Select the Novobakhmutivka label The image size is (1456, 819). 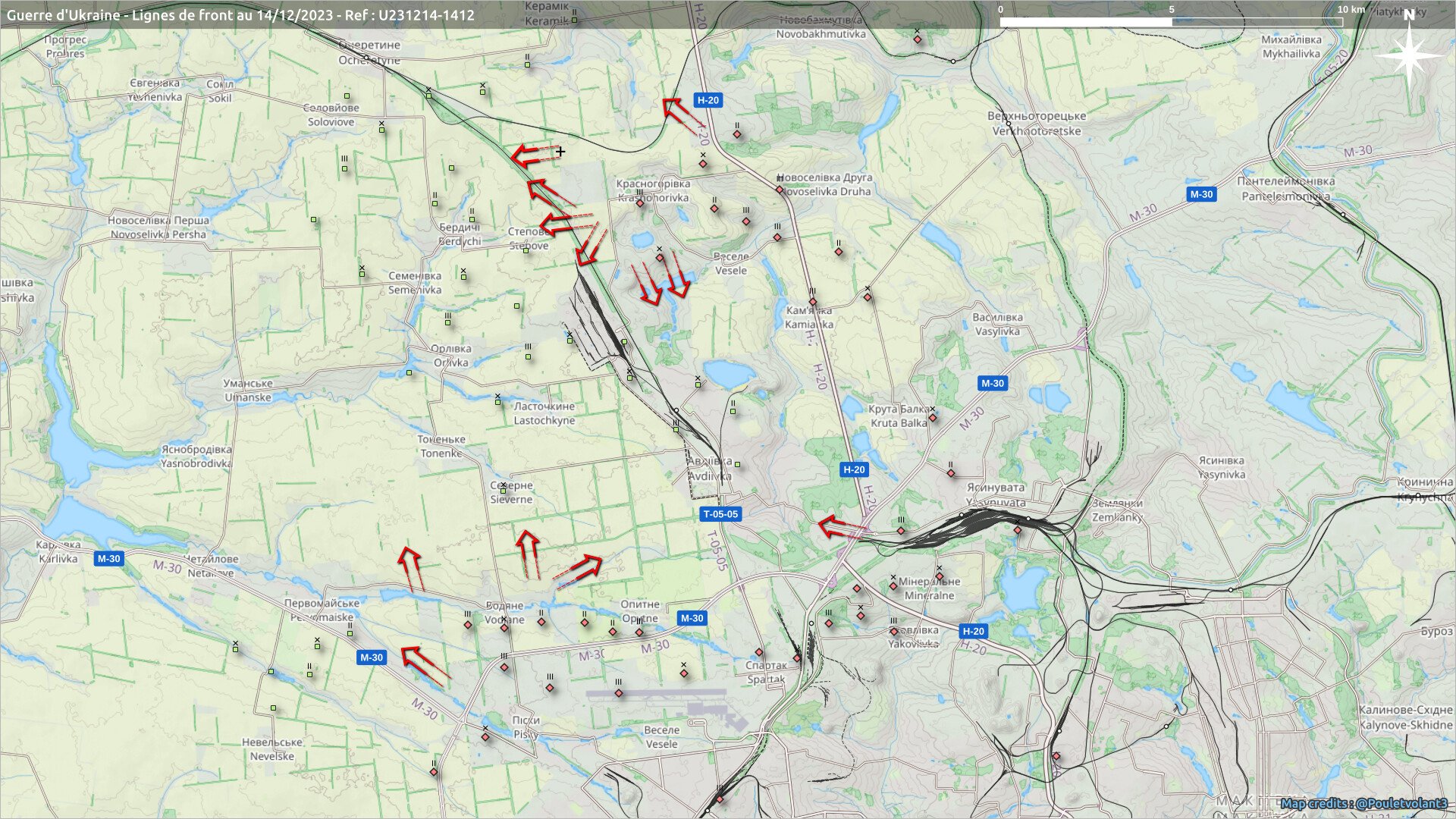821,27
